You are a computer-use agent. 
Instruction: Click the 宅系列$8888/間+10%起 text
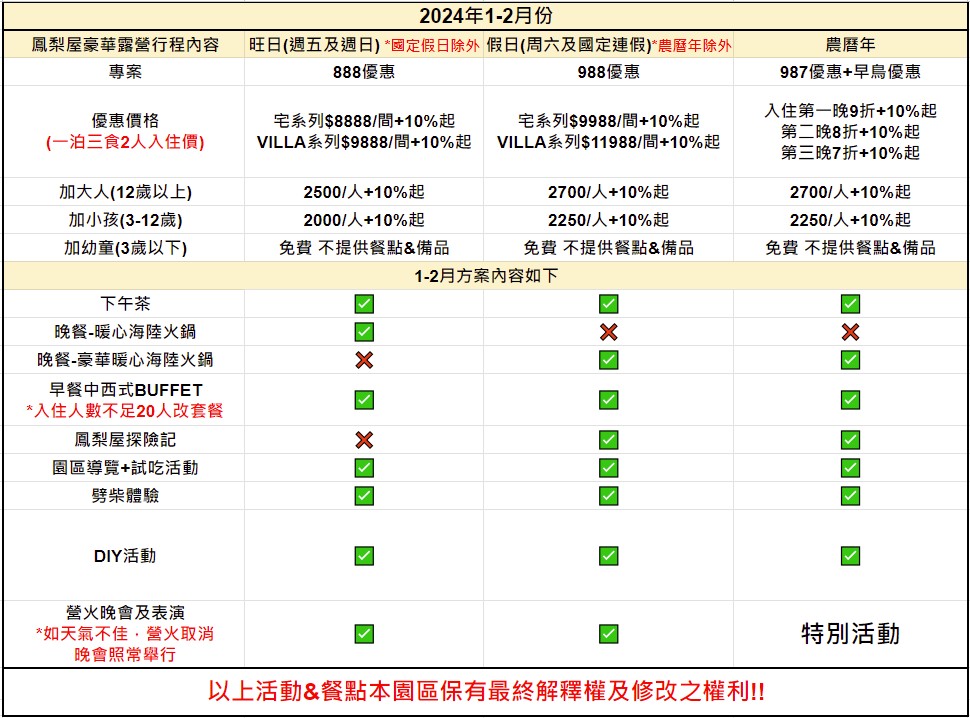click(x=364, y=121)
